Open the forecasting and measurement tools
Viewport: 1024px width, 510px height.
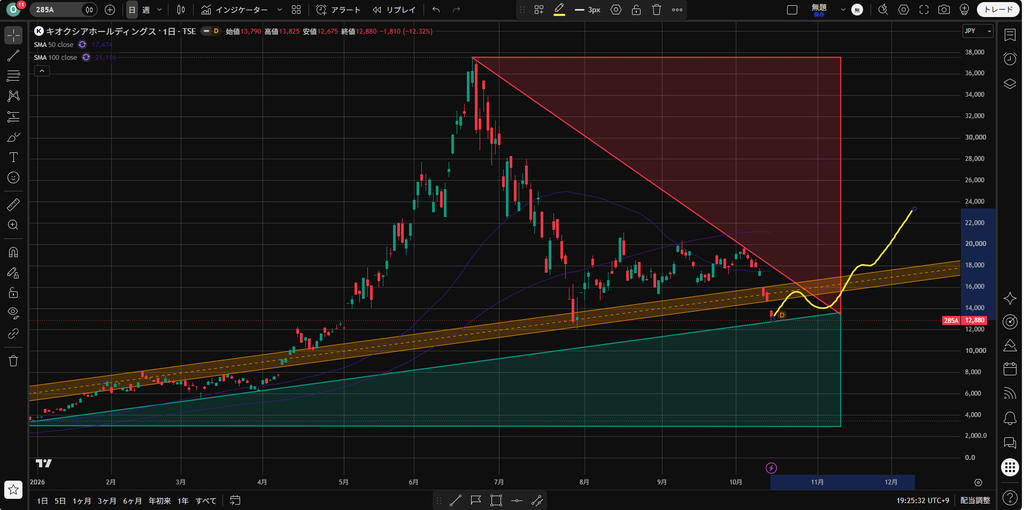click(x=13, y=117)
